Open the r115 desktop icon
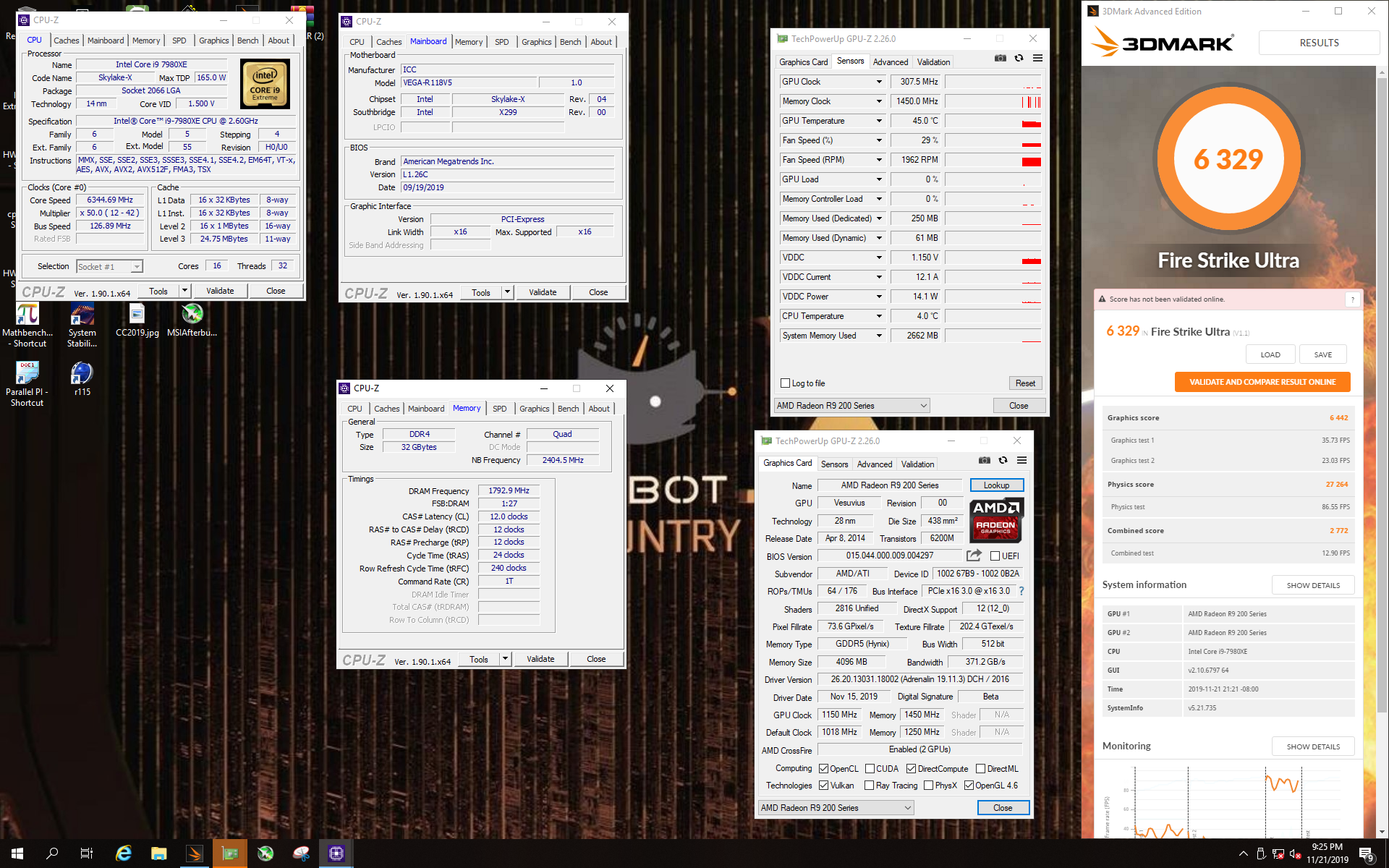This screenshot has width=1389, height=868. (82, 379)
